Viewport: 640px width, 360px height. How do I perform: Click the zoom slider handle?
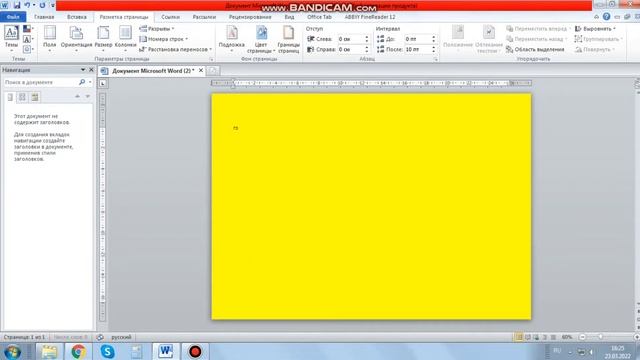point(600,337)
